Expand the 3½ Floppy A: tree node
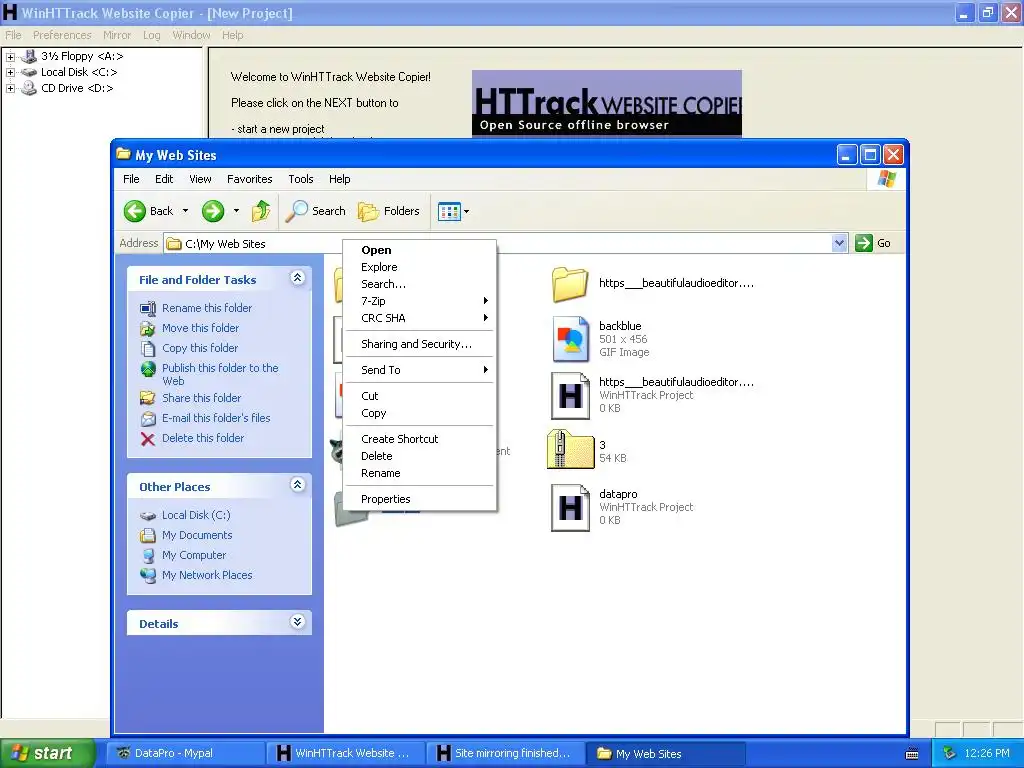This screenshot has width=1024, height=768. [10, 57]
